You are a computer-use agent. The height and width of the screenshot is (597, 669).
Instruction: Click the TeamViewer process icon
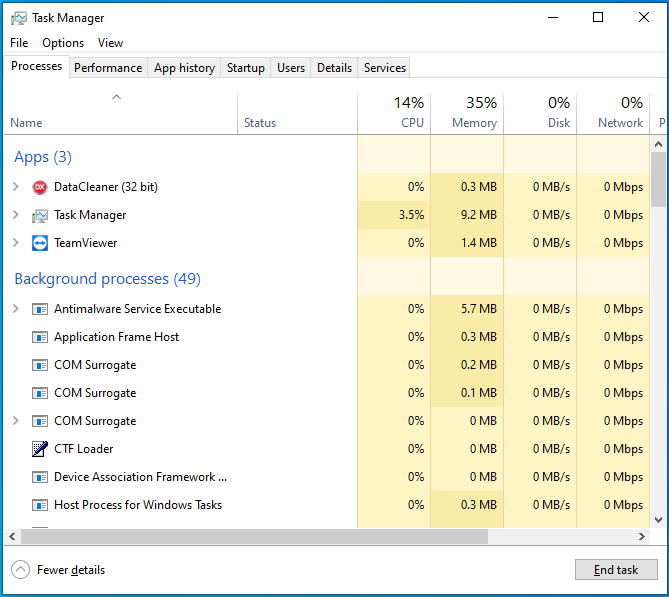click(x=40, y=243)
